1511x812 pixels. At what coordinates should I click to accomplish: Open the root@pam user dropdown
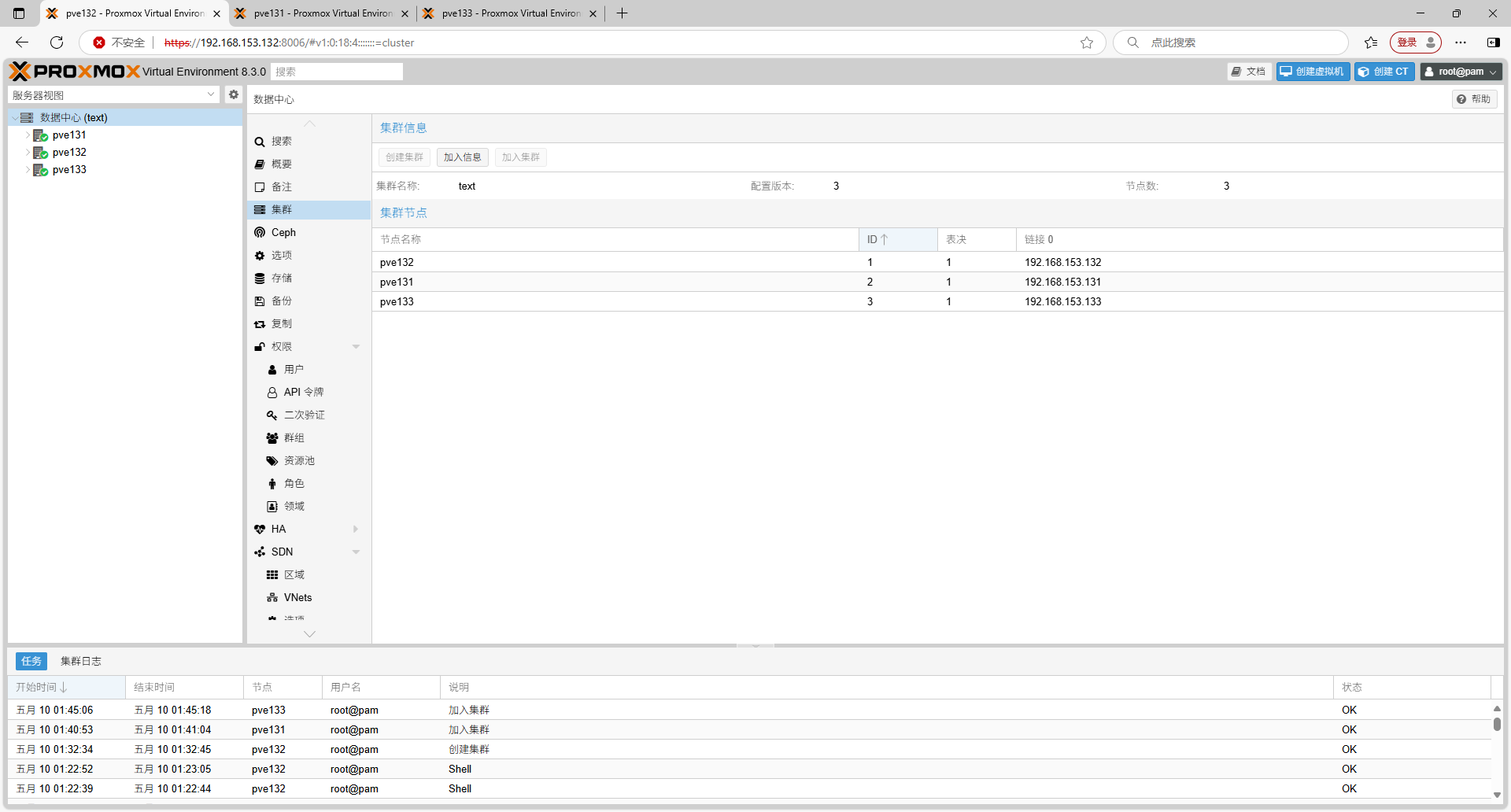(x=1461, y=72)
